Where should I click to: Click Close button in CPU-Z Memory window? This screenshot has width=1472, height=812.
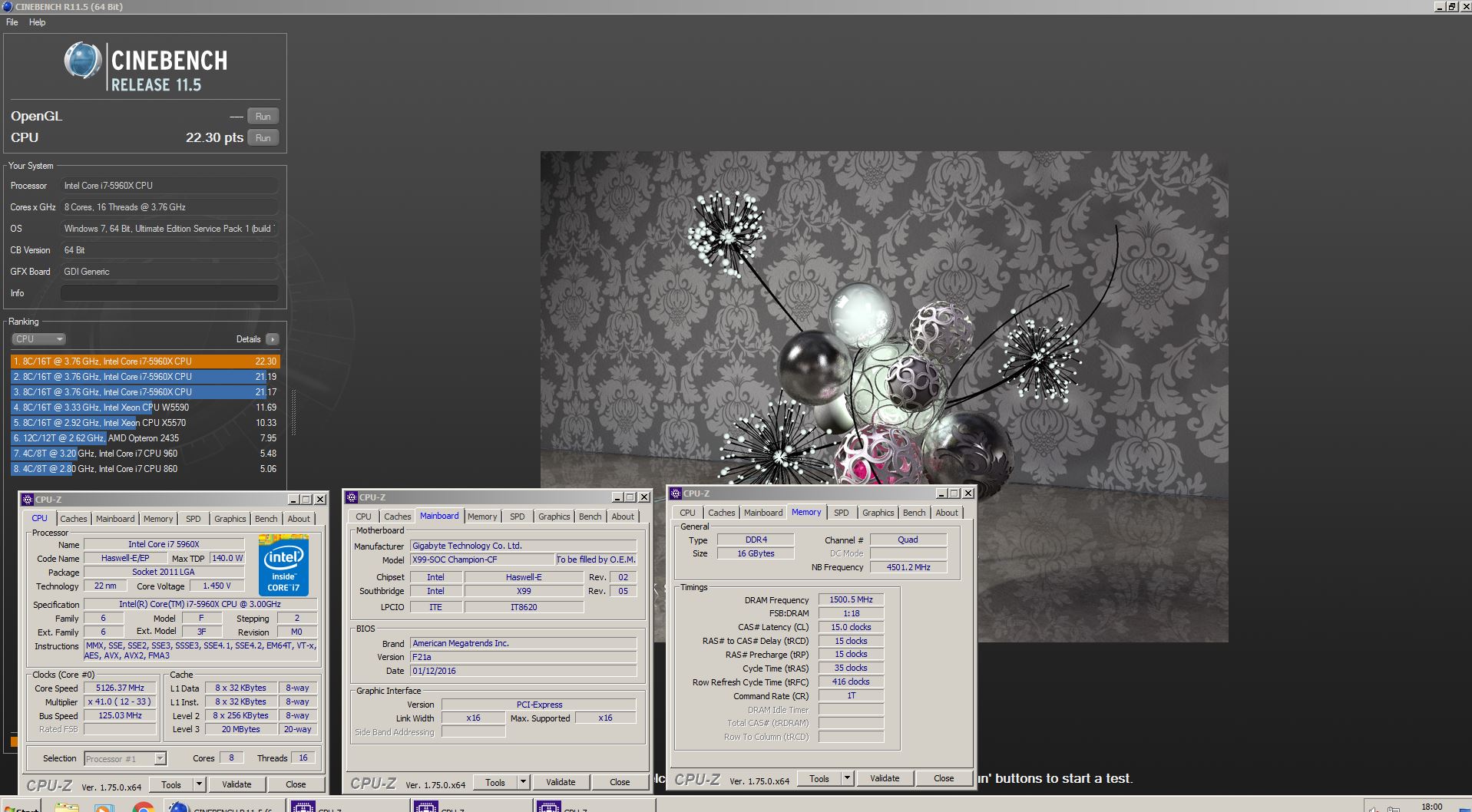[x=944, y=778]
